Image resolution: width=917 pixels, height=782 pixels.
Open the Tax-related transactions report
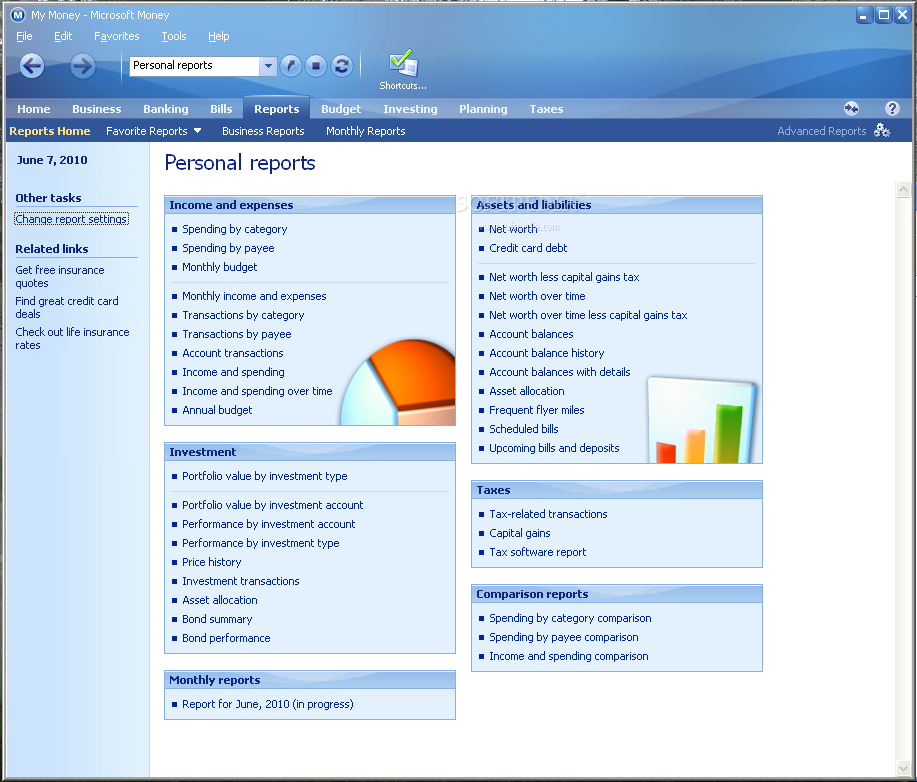point(548,514)
